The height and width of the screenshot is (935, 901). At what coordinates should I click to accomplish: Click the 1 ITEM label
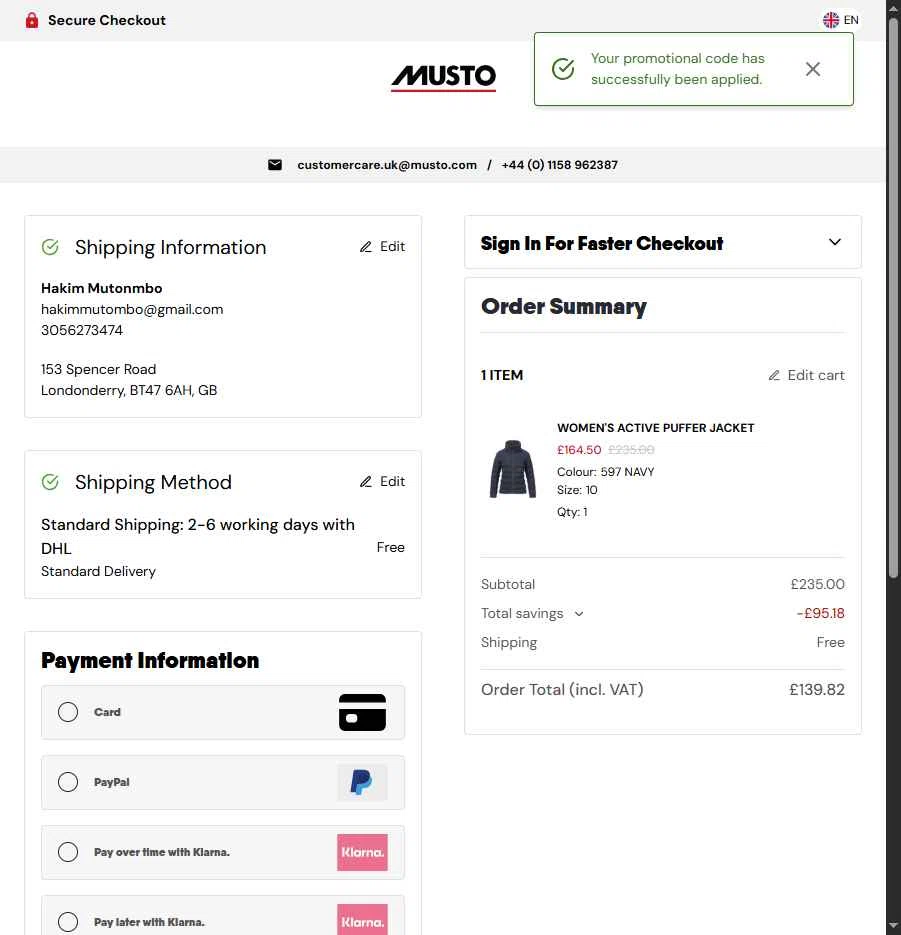tap(501, 376)
